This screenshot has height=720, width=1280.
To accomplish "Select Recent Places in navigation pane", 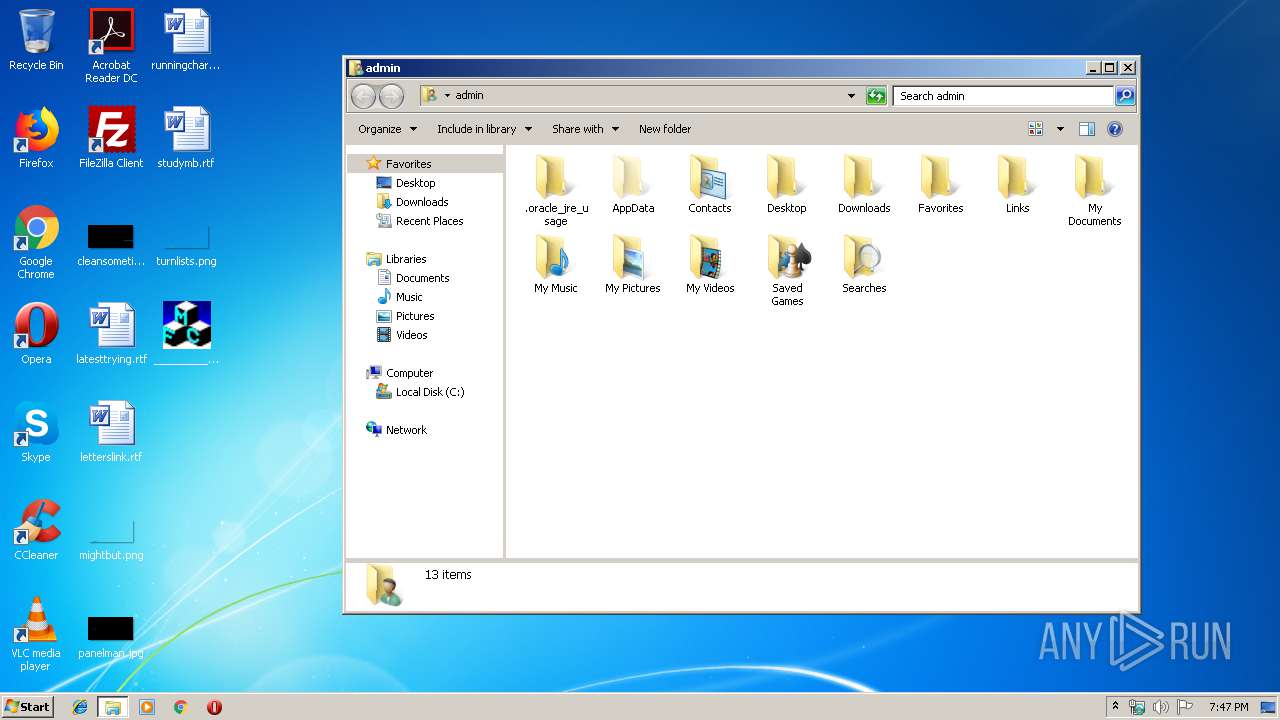I will 429,221.
